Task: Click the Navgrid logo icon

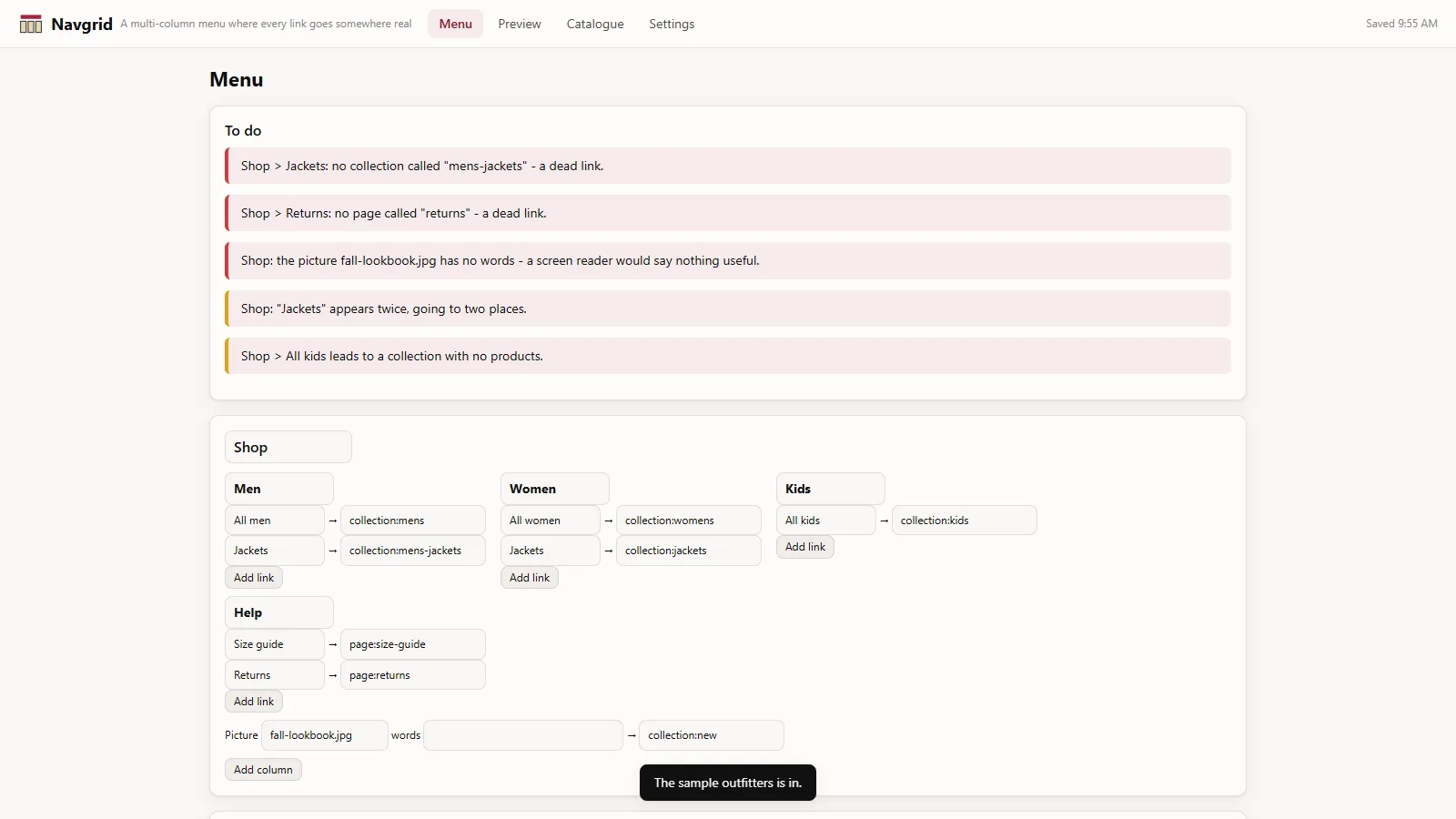Action: tap(31, 24)
